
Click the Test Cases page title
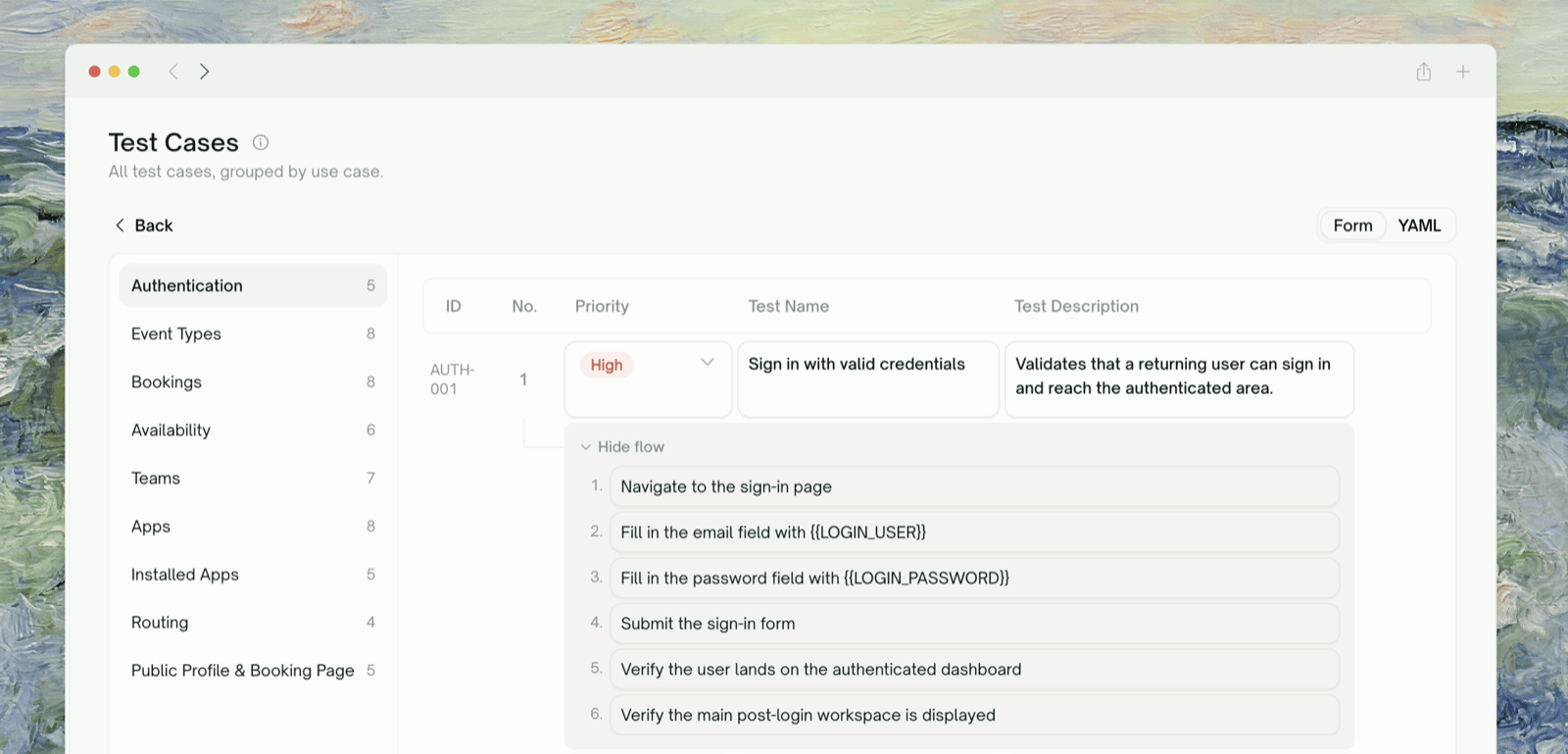[x=173, y=142]
